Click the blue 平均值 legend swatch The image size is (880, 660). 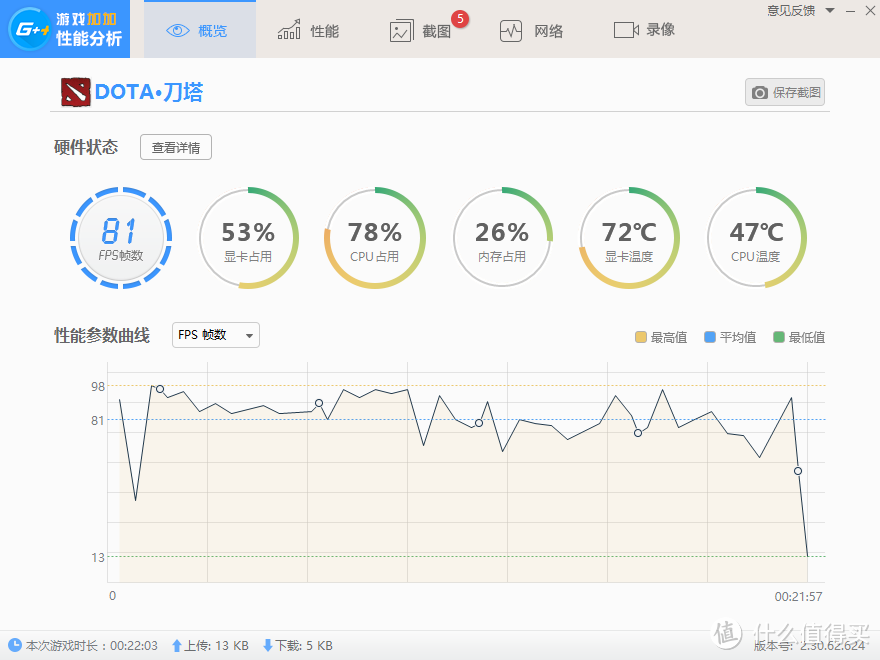pyautogui.click(x=710, y=337)
